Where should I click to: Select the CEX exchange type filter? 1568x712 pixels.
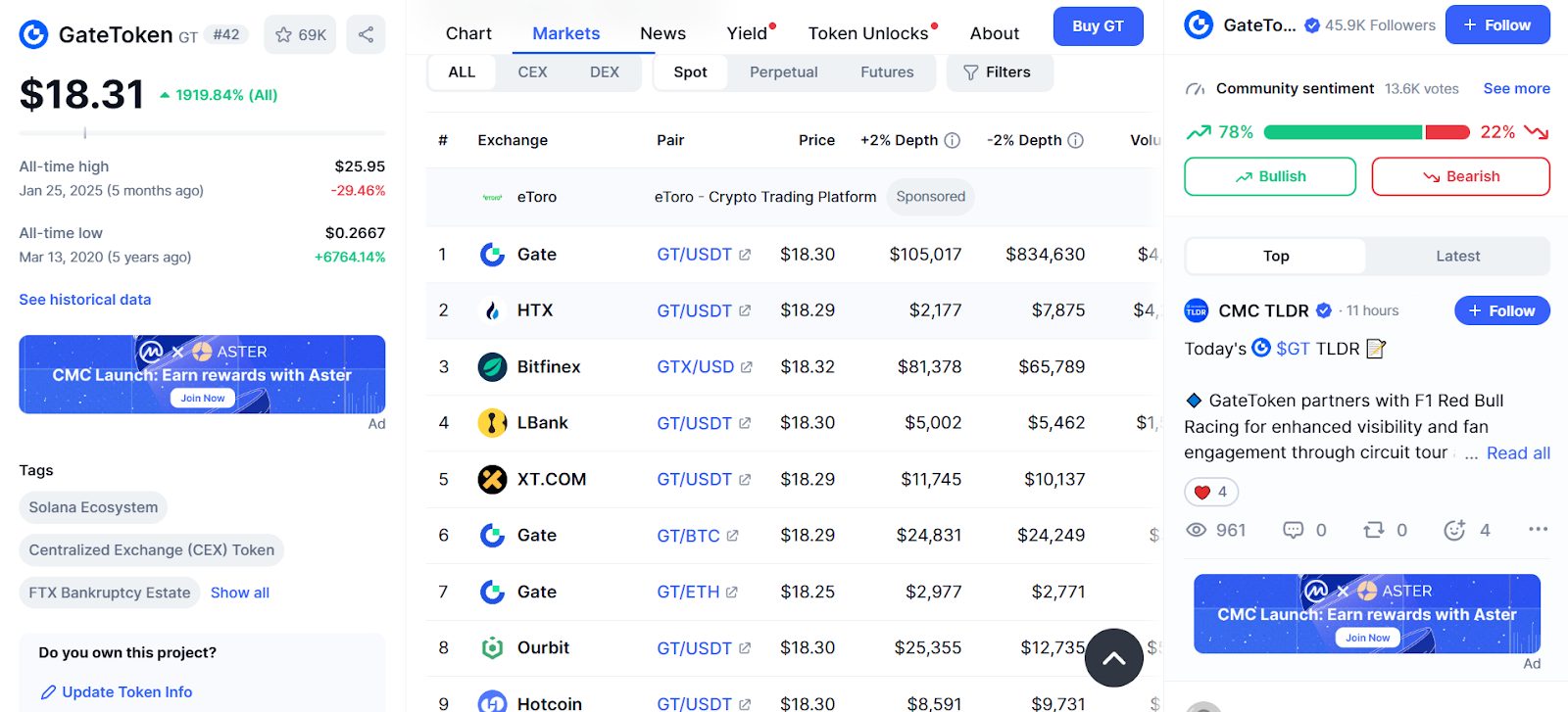click(532, 72)
